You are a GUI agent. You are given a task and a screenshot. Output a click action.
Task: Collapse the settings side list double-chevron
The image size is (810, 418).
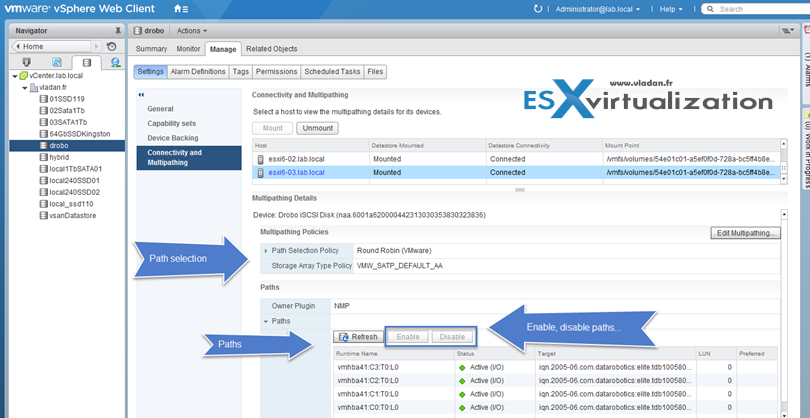pyautogui.click(x=141, y=95)
